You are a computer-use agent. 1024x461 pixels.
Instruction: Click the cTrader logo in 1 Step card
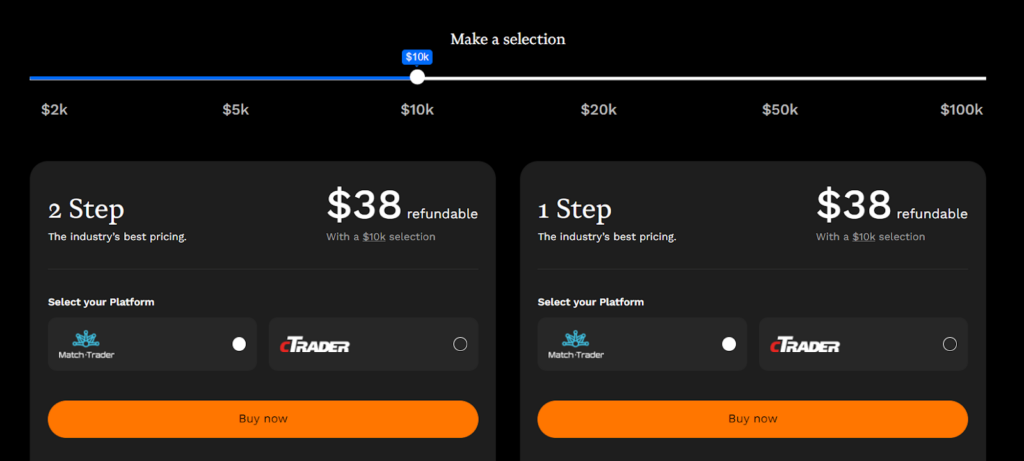806,345
